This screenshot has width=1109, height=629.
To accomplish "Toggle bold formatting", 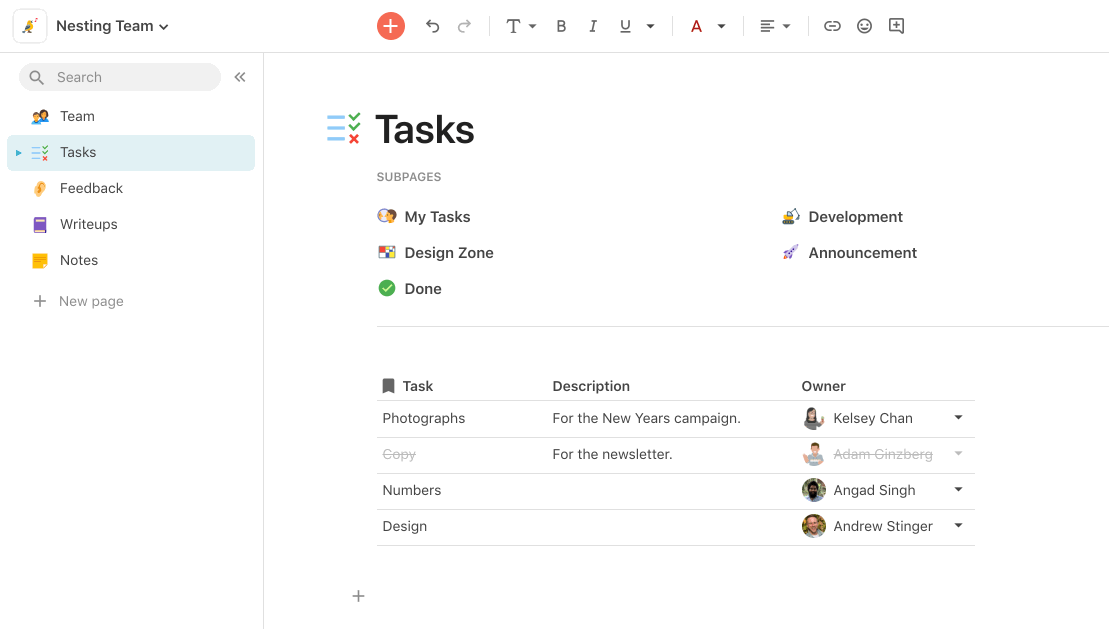I will (561, 26).
